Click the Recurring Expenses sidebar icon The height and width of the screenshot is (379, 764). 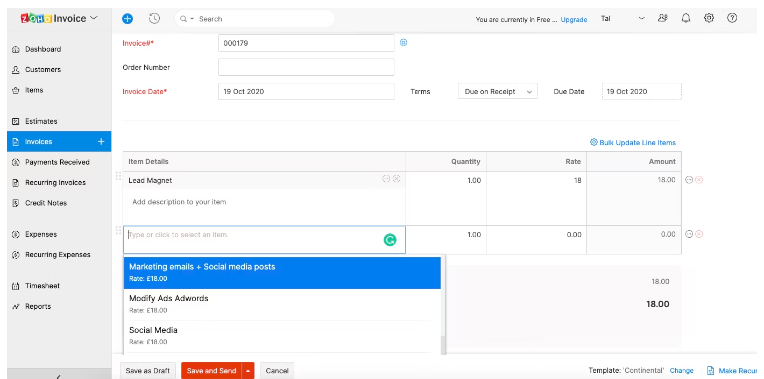coord(16,255)
